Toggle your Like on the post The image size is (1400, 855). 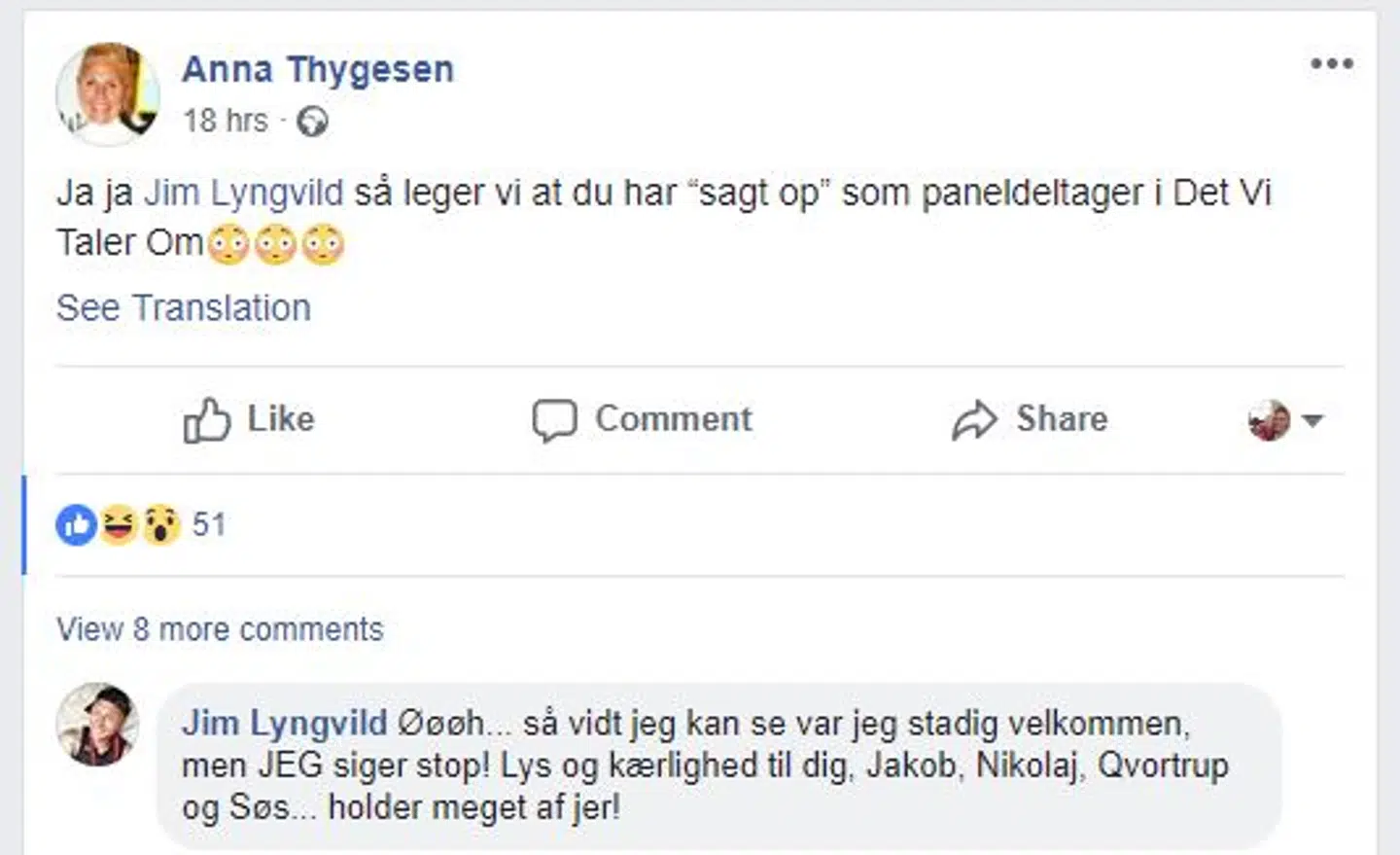tap(248, 419)
